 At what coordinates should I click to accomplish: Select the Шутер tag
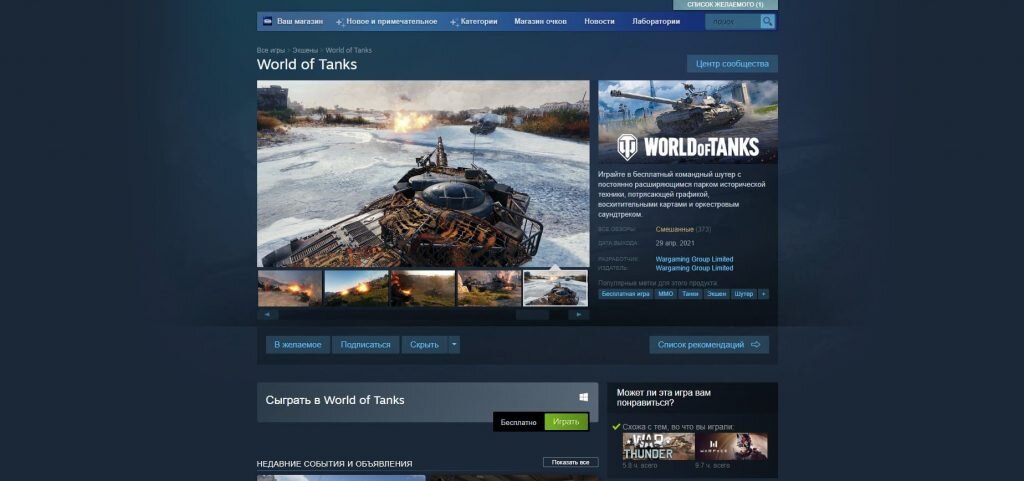(744, 294)
